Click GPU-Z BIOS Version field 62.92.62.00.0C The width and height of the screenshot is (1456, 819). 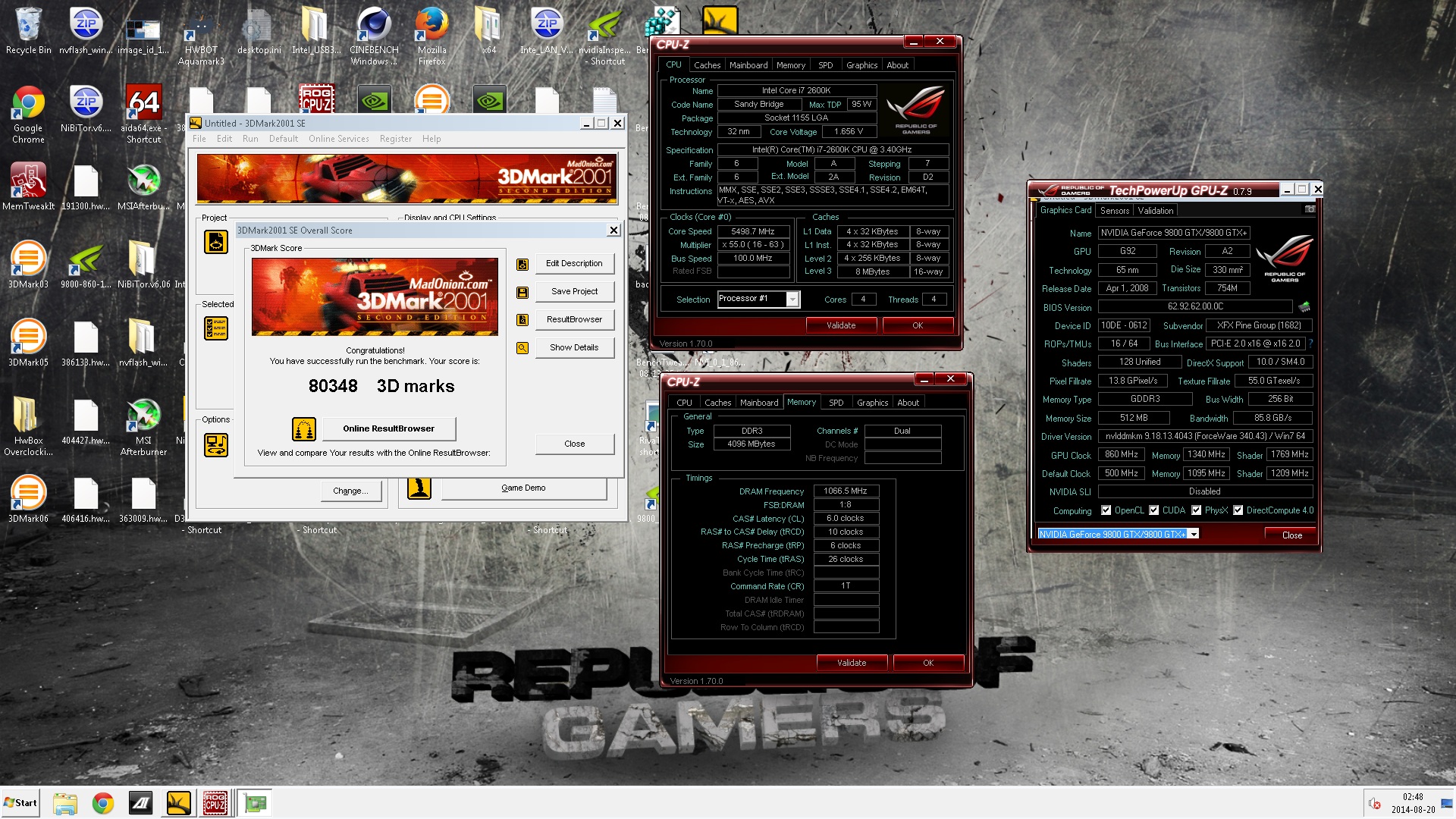(1195, 307)
